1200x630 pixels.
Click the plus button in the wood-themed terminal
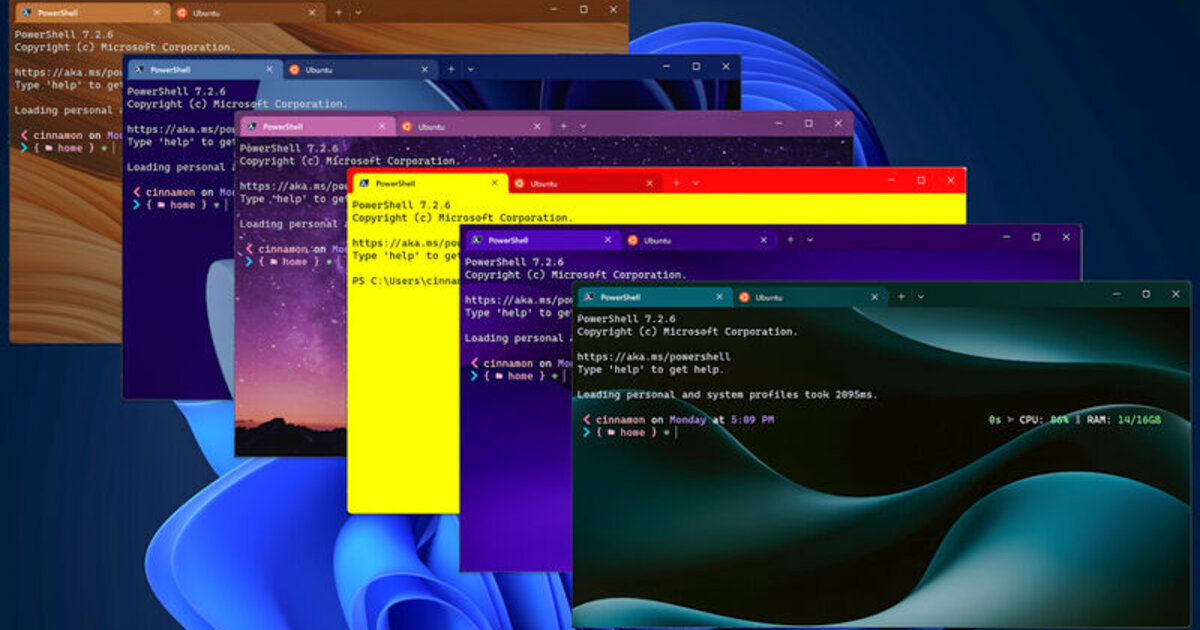click(x=338, y=13)
